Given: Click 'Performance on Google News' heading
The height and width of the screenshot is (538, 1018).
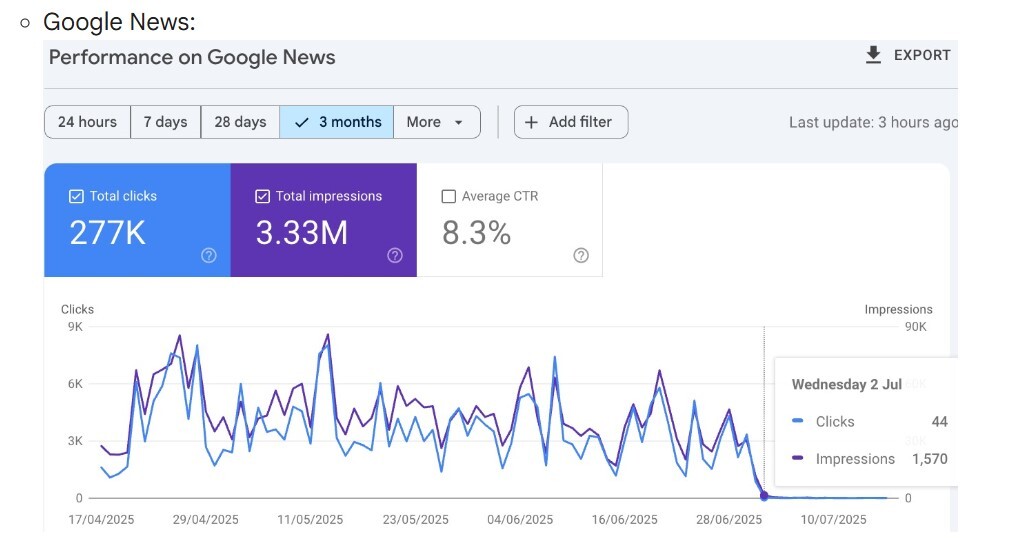Looking at the screenshot, I should (x=192, y=57).
